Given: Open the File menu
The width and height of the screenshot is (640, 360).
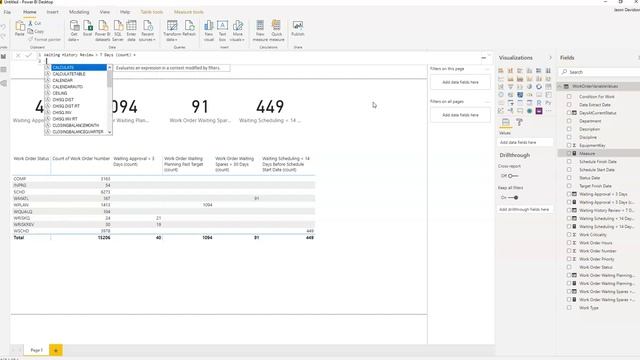Looking at the screenshot, I should tap(7, 12).
